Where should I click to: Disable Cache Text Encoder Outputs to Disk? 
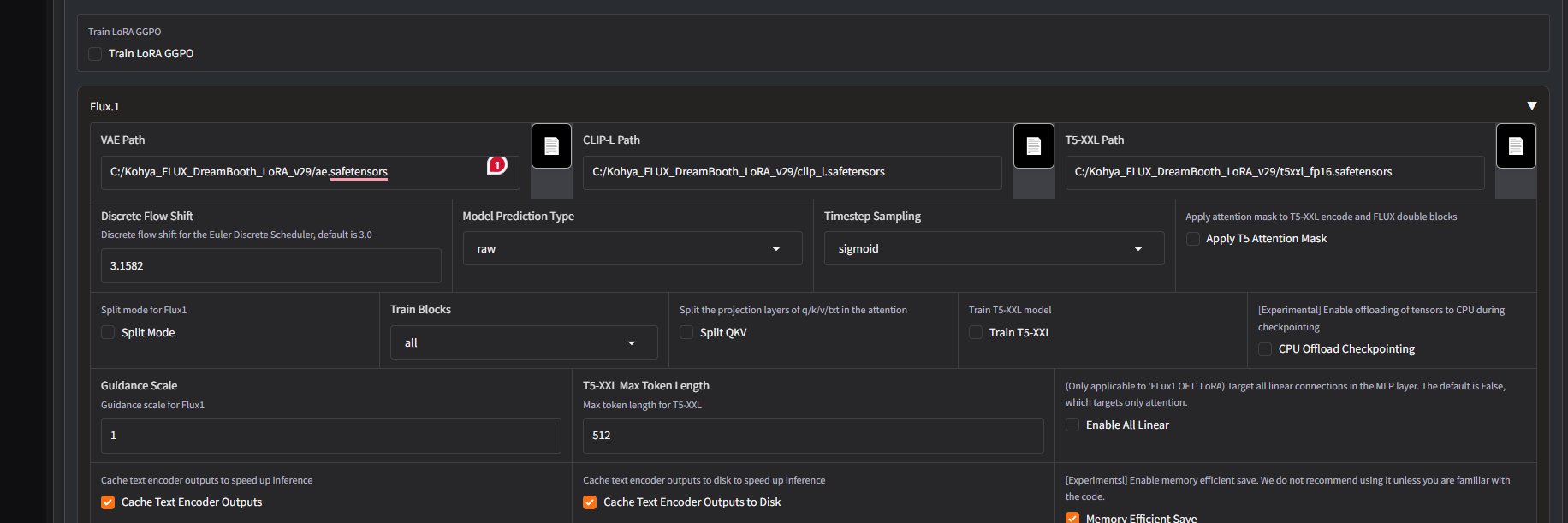pyautogui.click(x=590, y=502)
